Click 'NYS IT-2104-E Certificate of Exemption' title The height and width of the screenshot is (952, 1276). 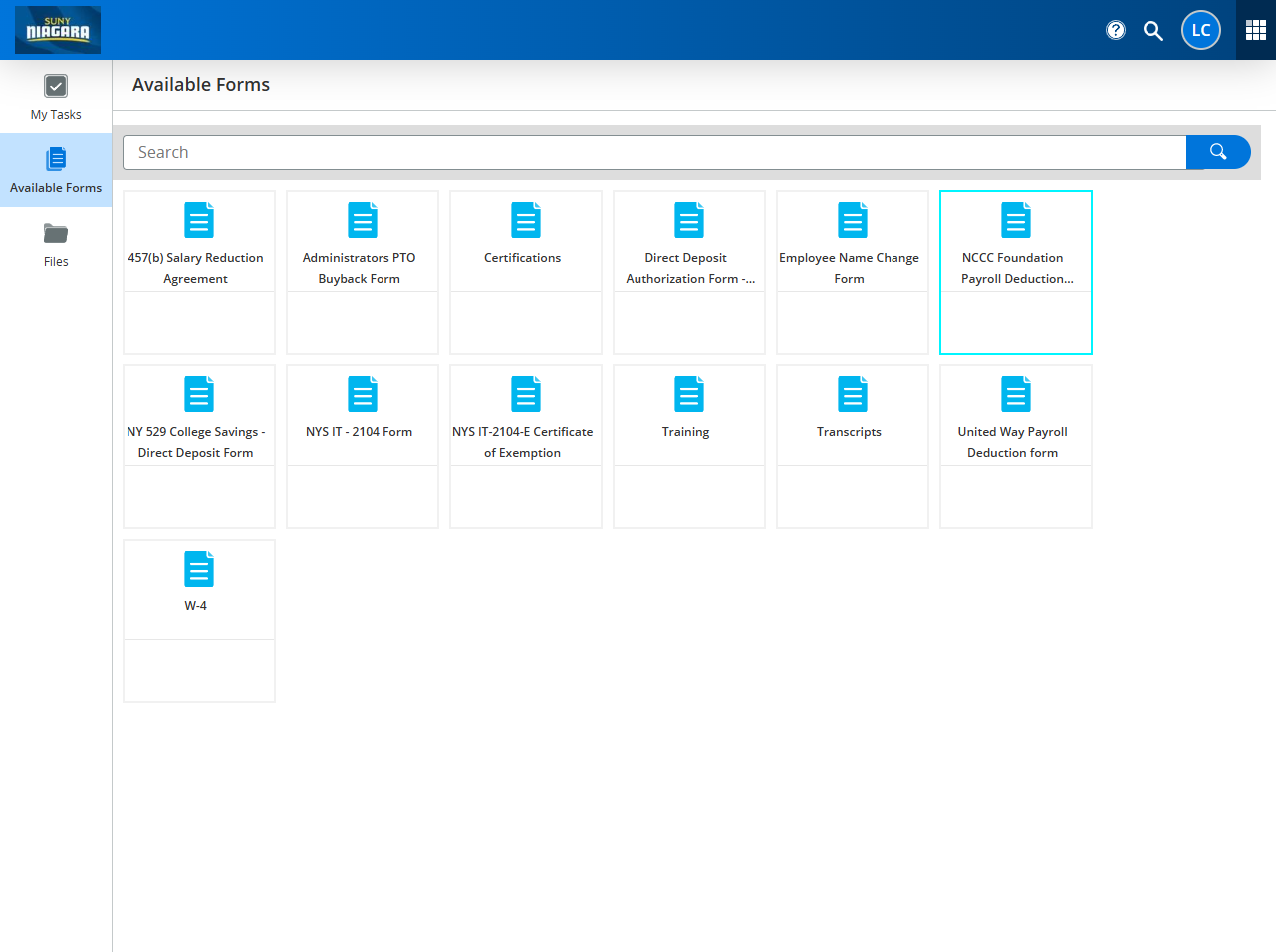[523, 442]
